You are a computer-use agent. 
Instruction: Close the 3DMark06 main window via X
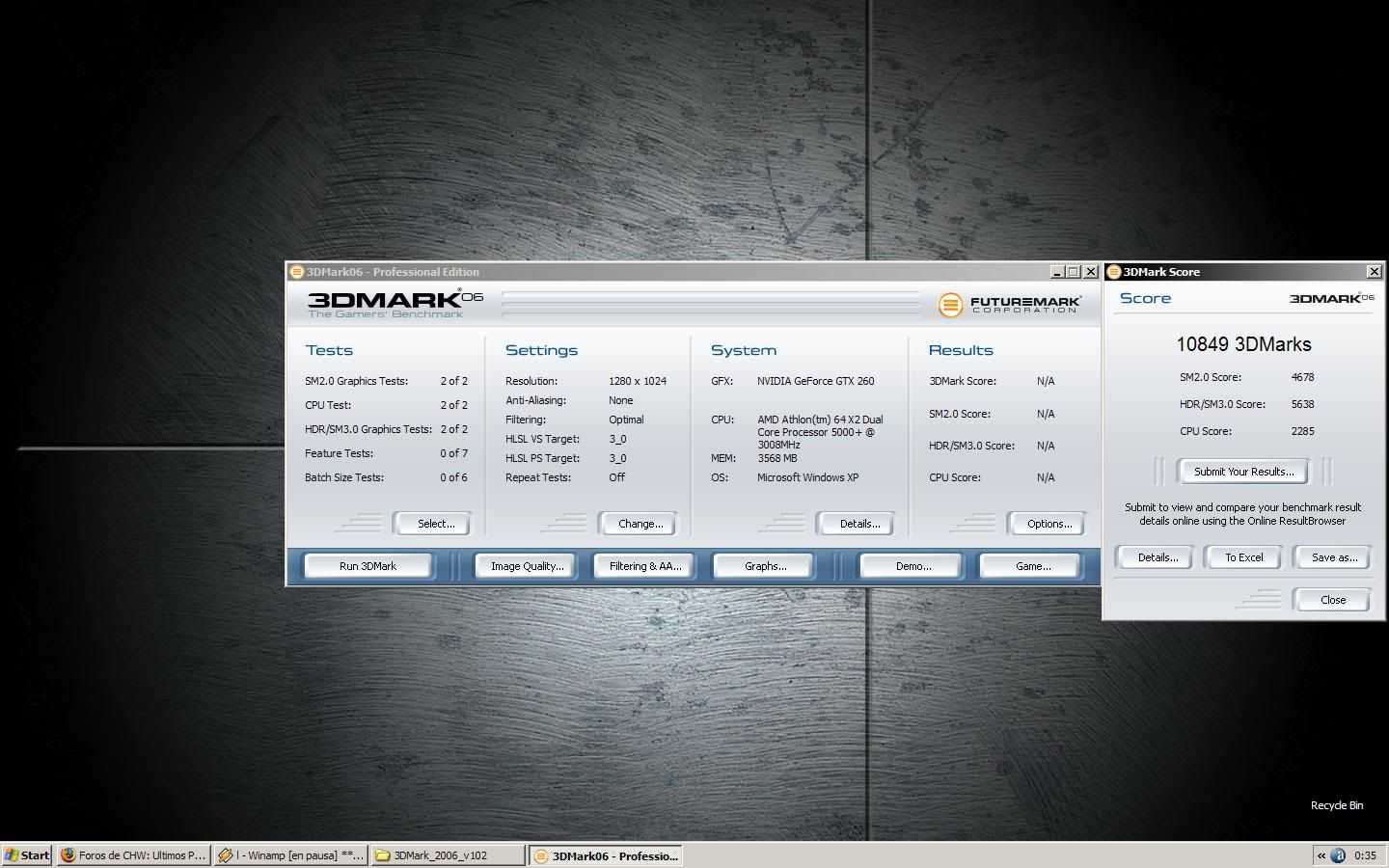(x=1090, y=272)
